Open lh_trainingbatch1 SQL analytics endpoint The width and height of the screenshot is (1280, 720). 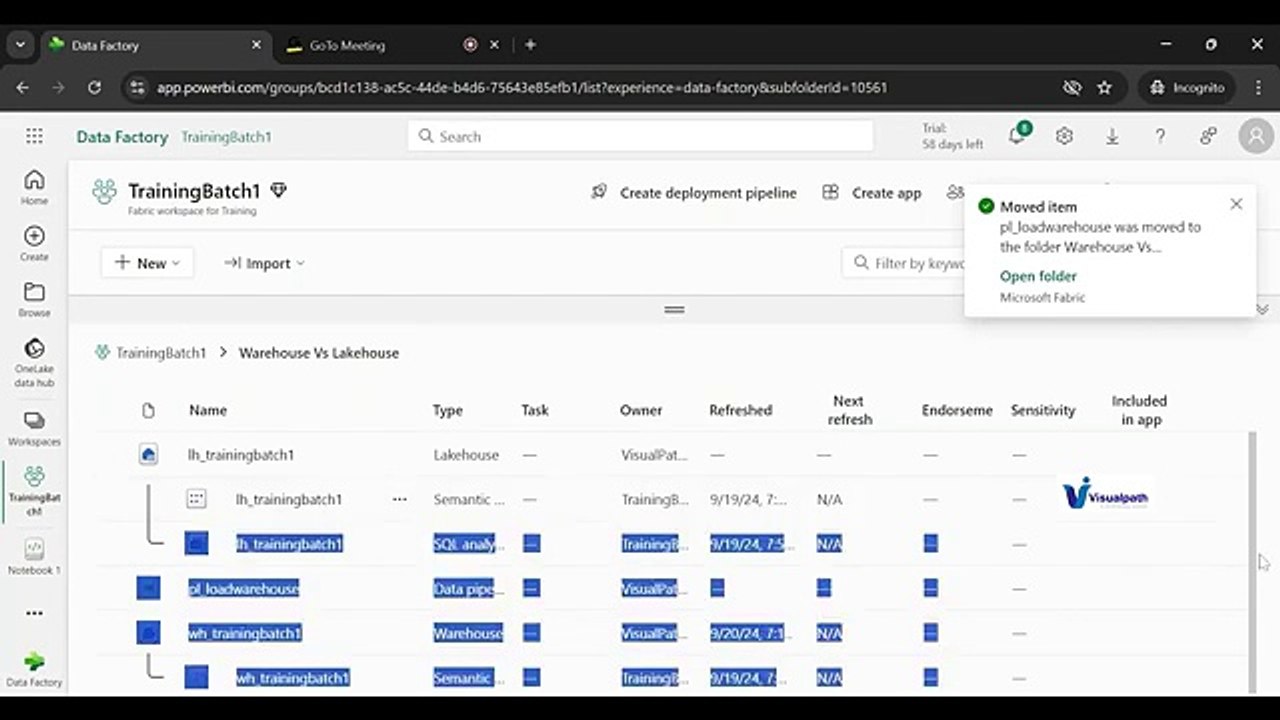click(x=289, y=544)
